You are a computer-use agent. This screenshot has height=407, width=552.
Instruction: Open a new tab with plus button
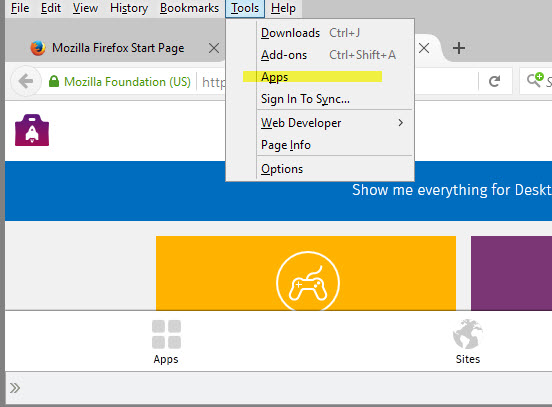pos(459,48)
